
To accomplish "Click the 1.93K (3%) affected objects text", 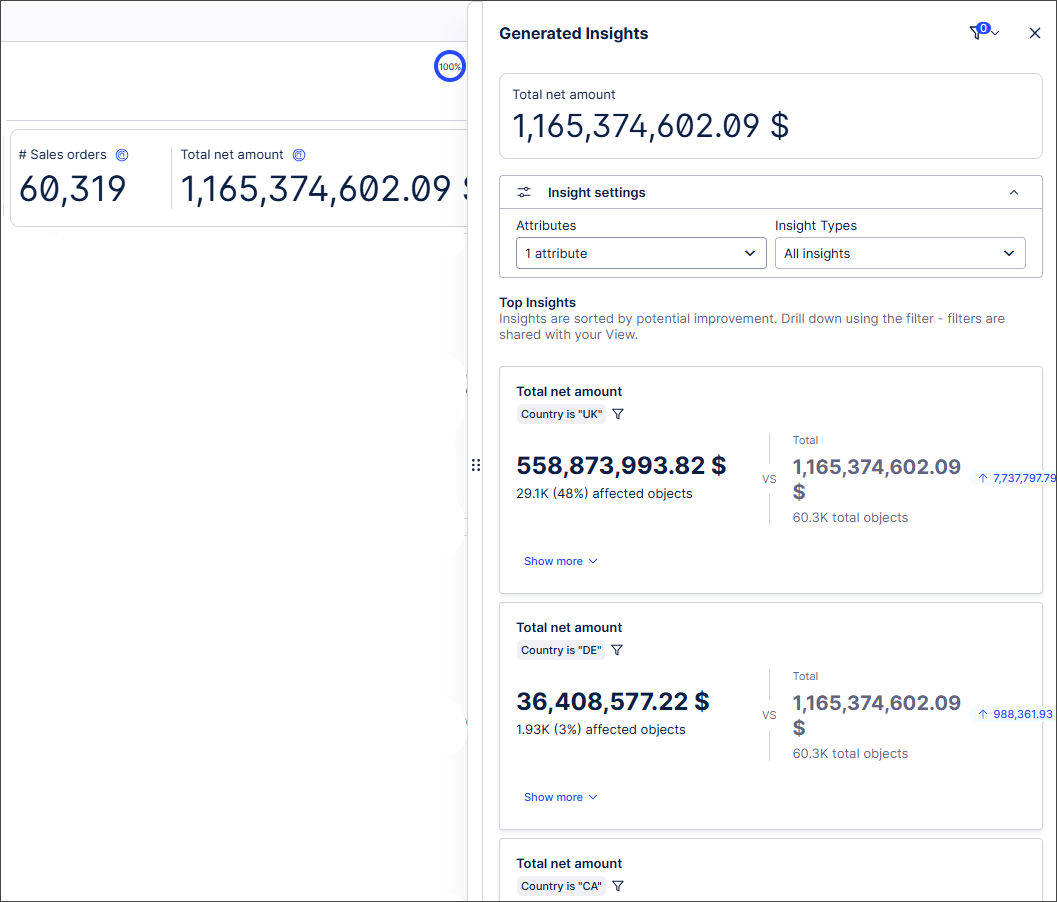I will point(601,729).
